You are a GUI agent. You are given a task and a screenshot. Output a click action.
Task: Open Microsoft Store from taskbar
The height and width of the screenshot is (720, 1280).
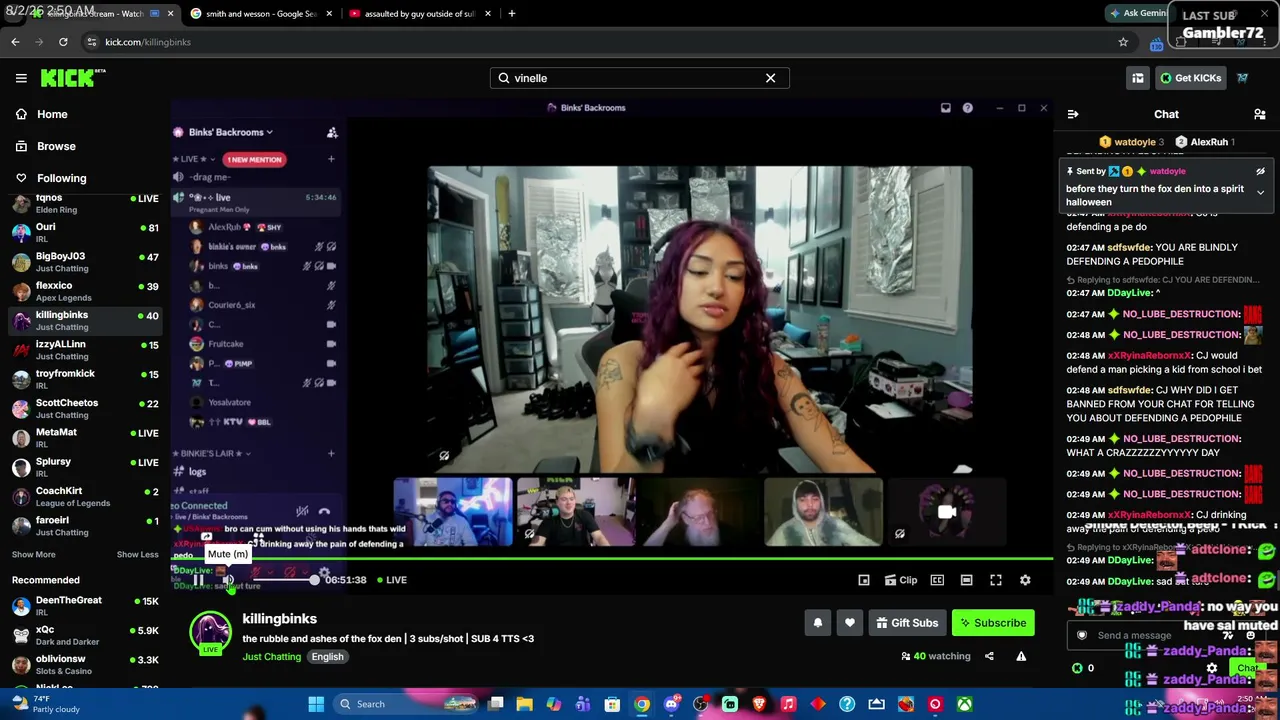tap(612, 704)
